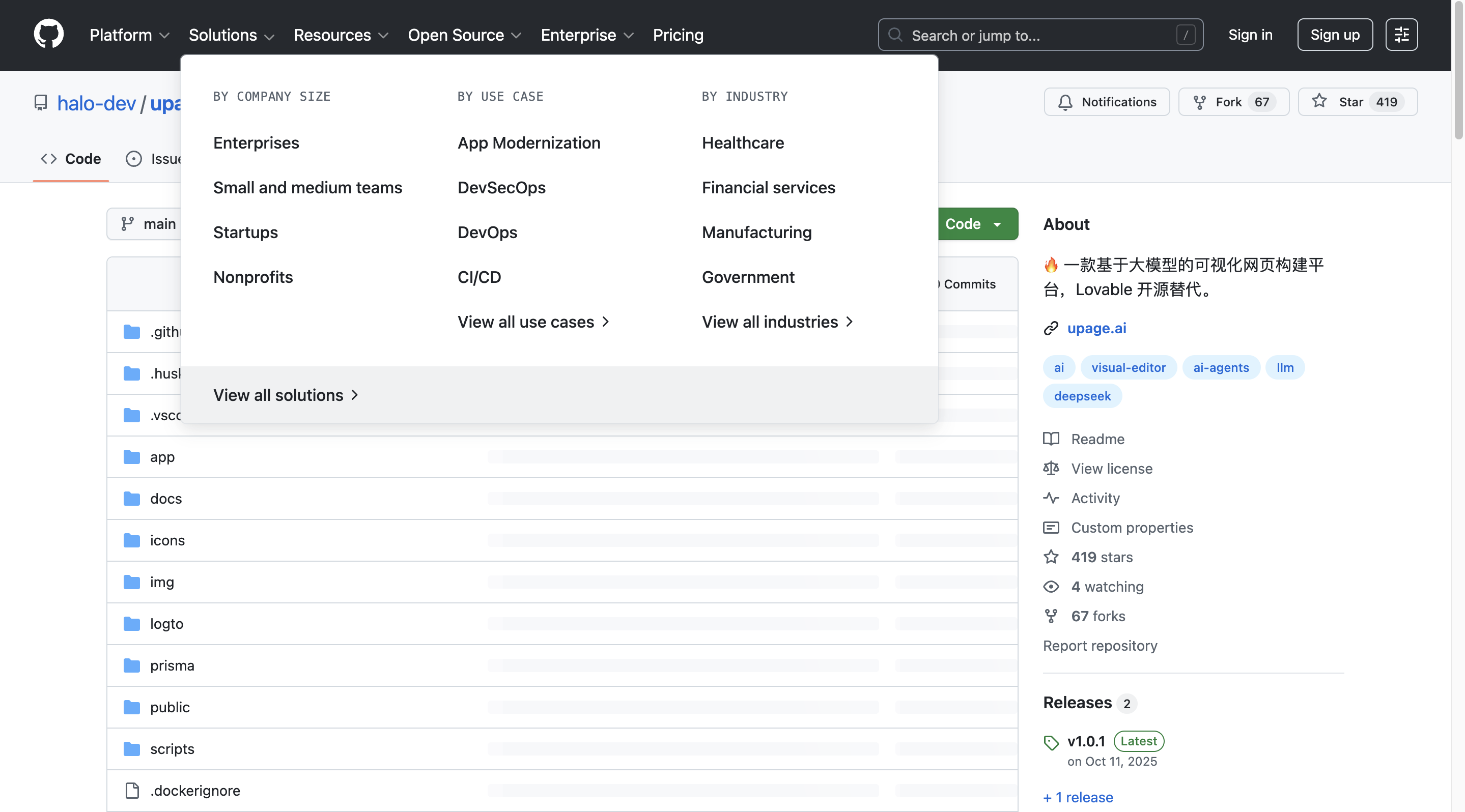Choose Healthcare under By Industry
Image resolution: width=1465 pixels, height=812 pixels.
coord(742,142)
